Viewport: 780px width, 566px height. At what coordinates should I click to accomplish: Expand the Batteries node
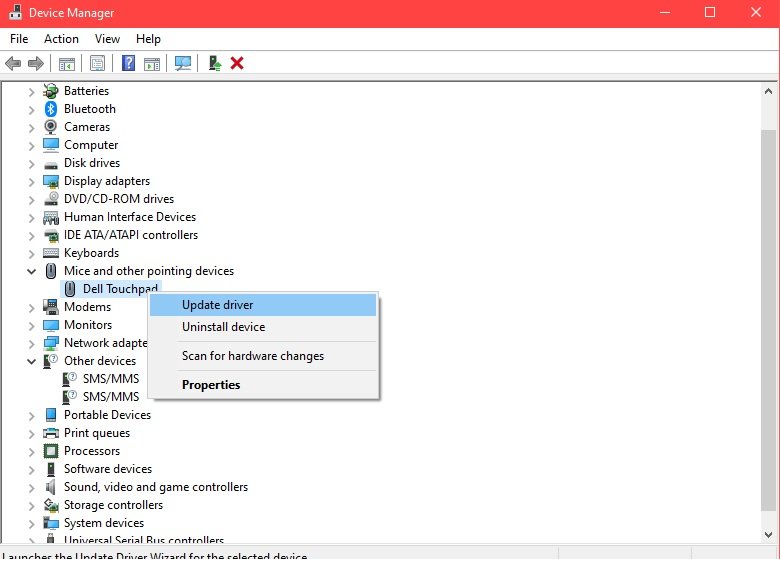pos(31,92)
